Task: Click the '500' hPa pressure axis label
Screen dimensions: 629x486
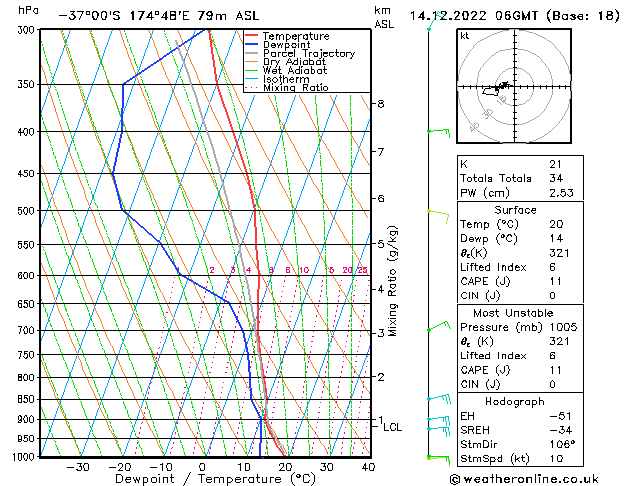Action: point(28,211)
